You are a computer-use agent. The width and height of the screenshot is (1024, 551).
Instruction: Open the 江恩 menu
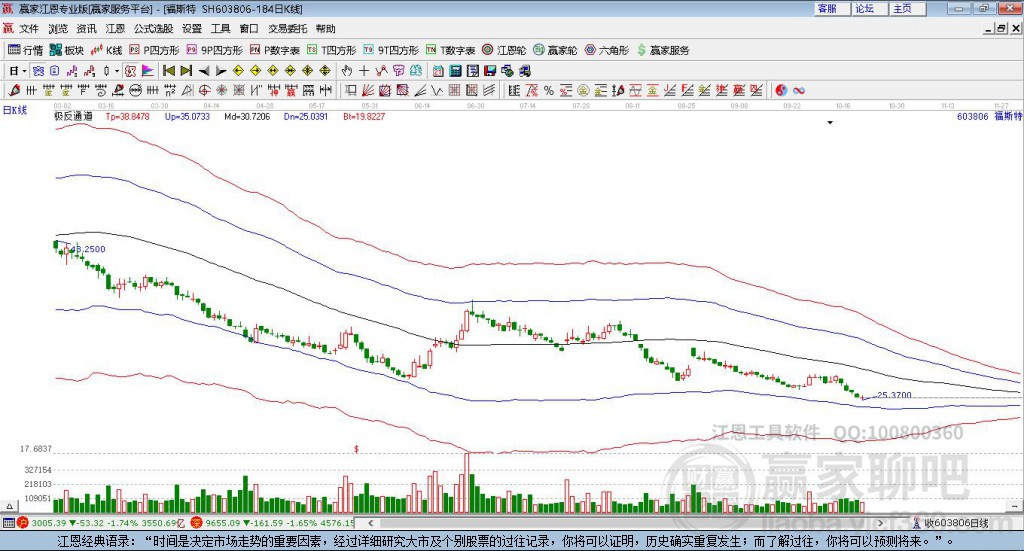115,29
